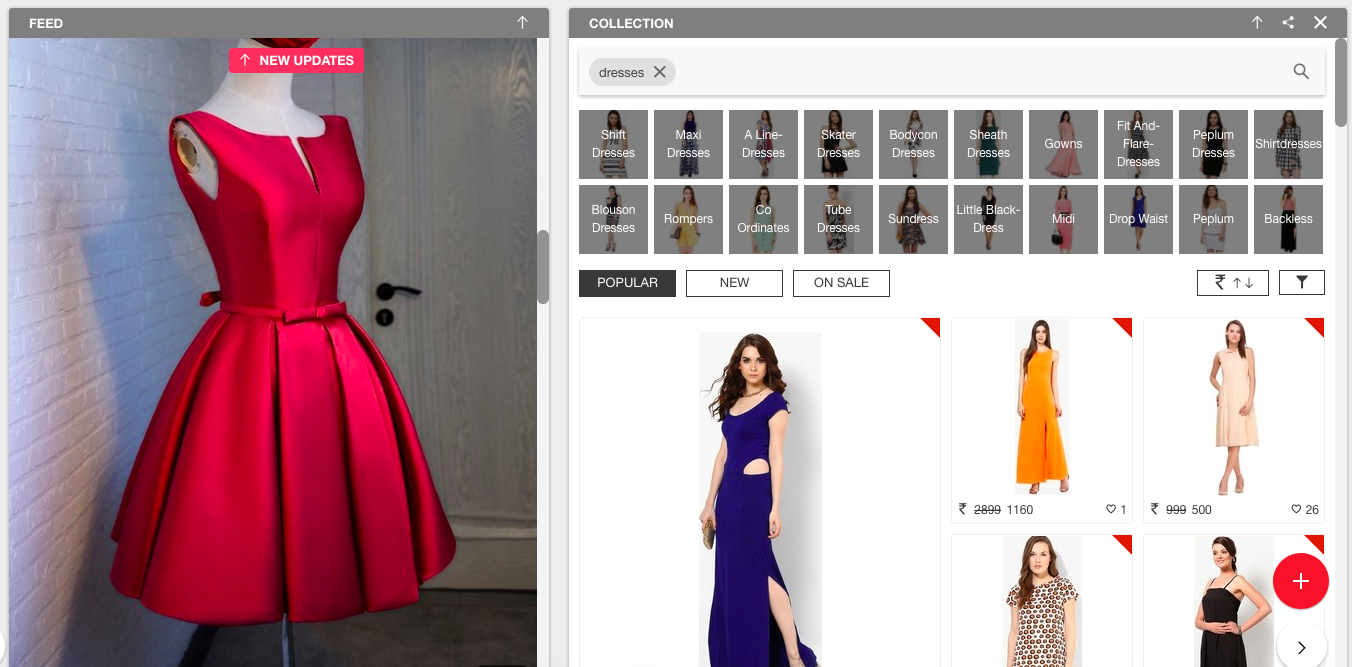1352x667 pixels.
Task: Click the 500 sale price text
Action: coord(1201,510)
